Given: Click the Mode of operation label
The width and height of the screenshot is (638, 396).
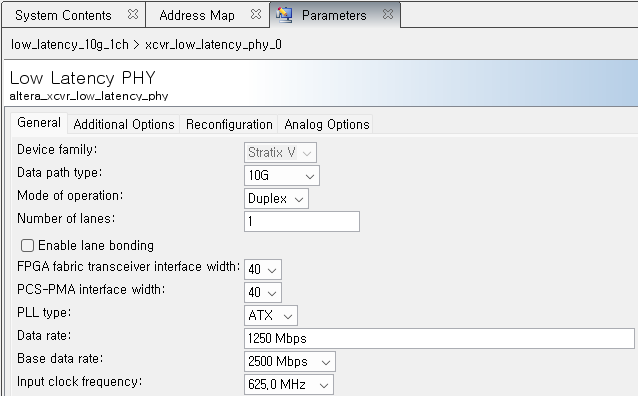Looking at the screenshot, I should click(70, 196).
